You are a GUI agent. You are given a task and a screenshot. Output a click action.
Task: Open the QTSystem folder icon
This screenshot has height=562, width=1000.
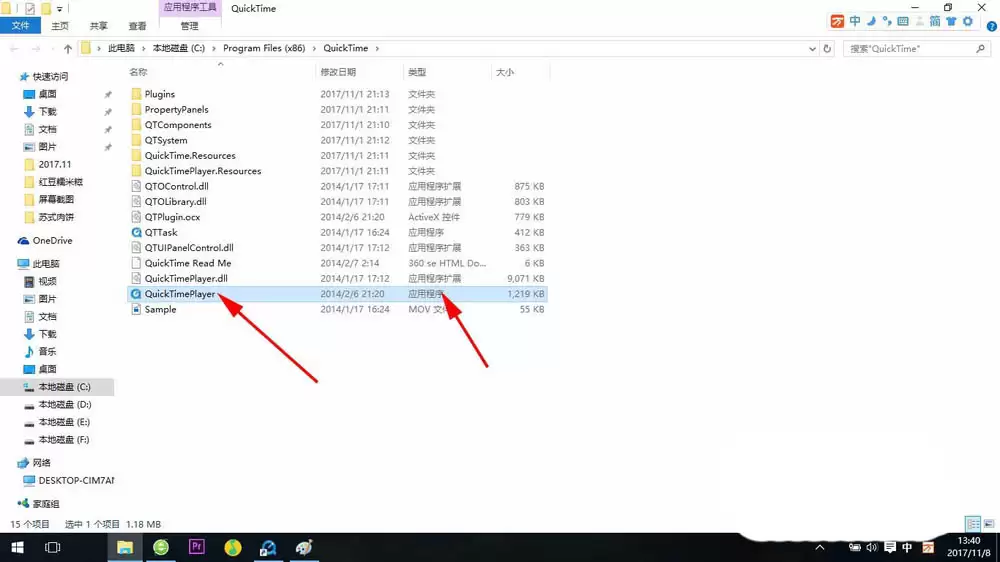click(x=136, y=140)
